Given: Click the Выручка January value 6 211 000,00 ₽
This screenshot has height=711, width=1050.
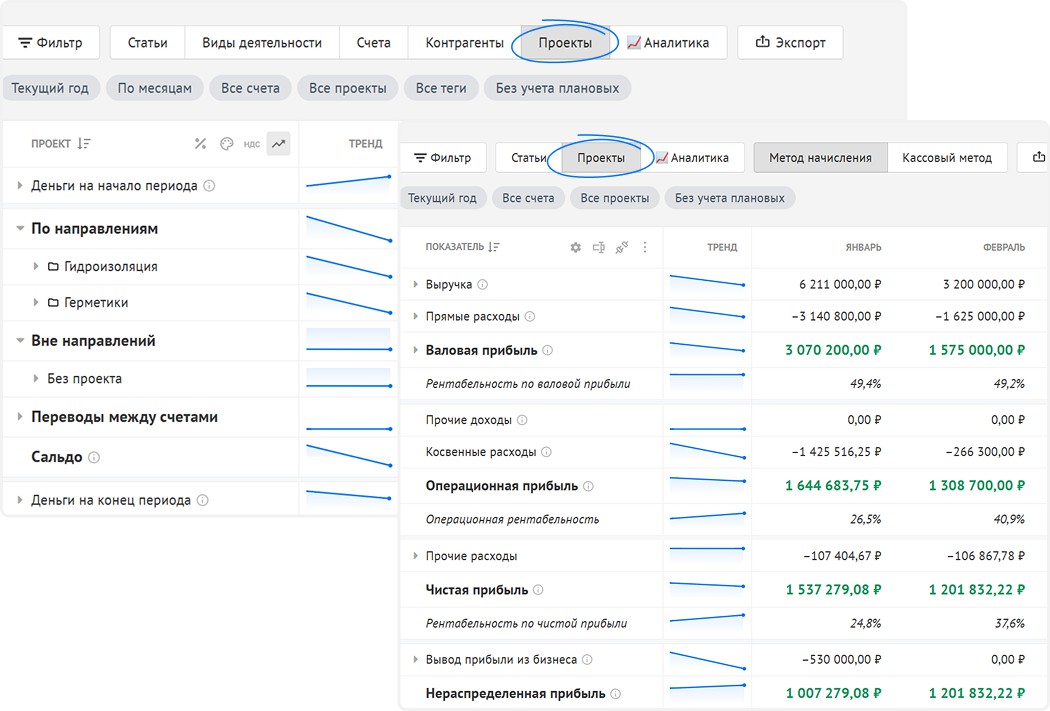Looking at the screenshot, I should click(x=840, y=285).
